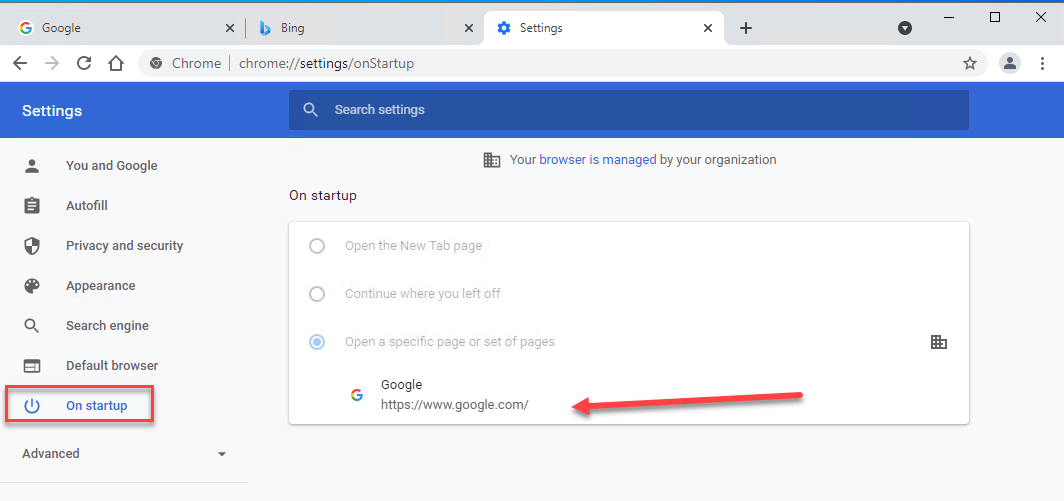Image resolution: width=1064 pixels, height=501 pixels.
Task: Click the Chrome site info icon in the address bar
Action: click(x=156, y=64)
